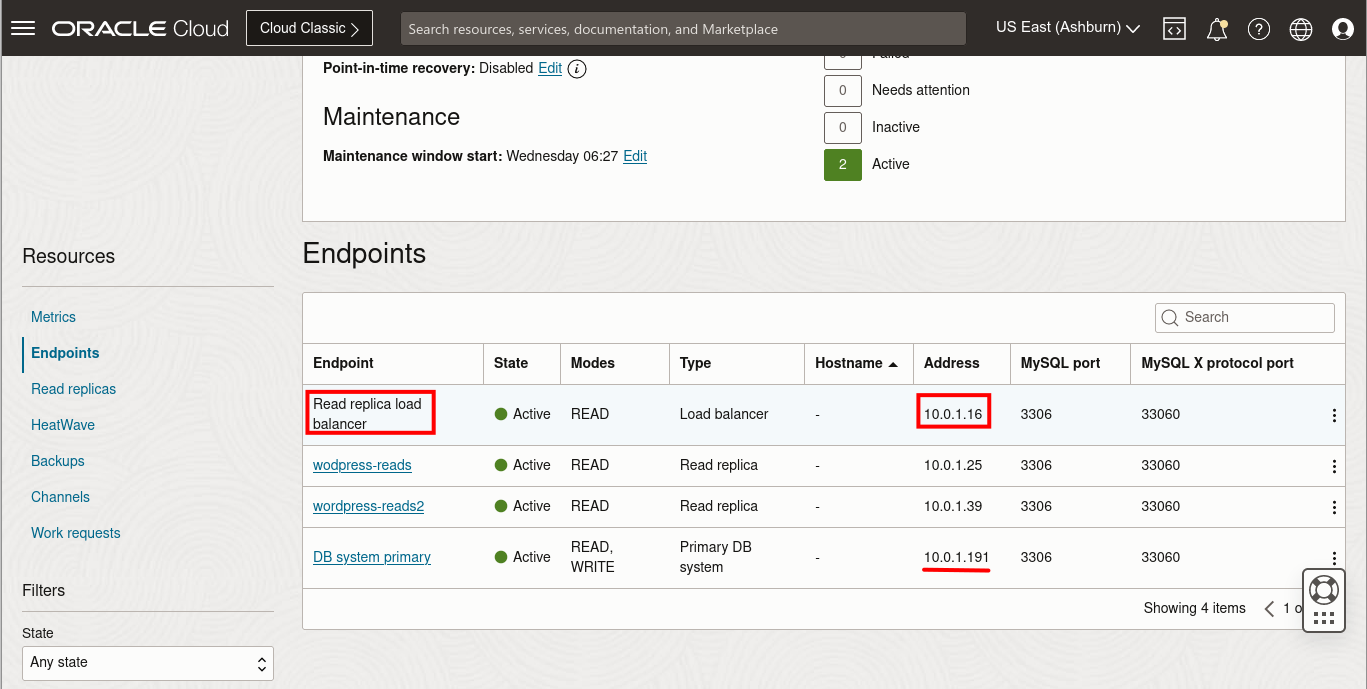This screenshot has height=689, width=1367.
Task: Open the user profile avatar
Action: (x=1342, y=28)
